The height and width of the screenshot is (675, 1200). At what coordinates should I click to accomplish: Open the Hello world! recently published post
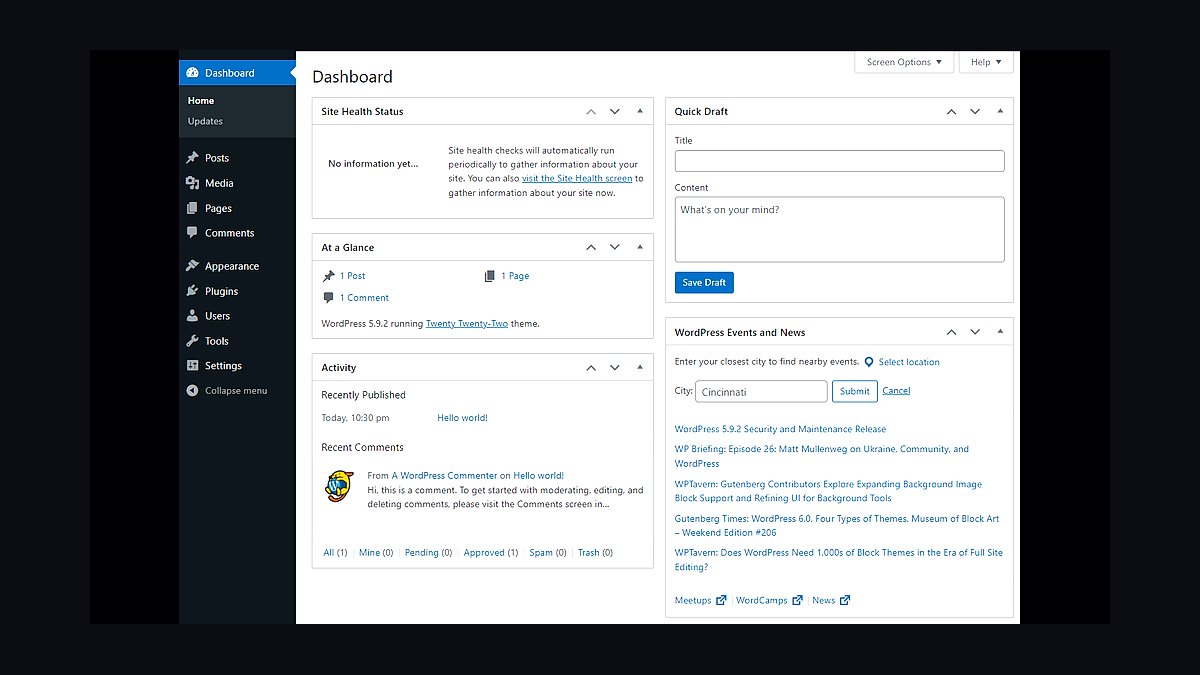click(462, 418)
